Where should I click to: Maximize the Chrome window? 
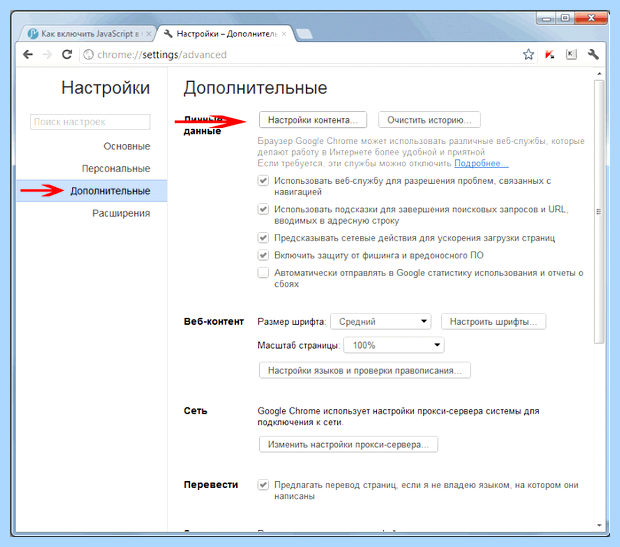(565, 18)
